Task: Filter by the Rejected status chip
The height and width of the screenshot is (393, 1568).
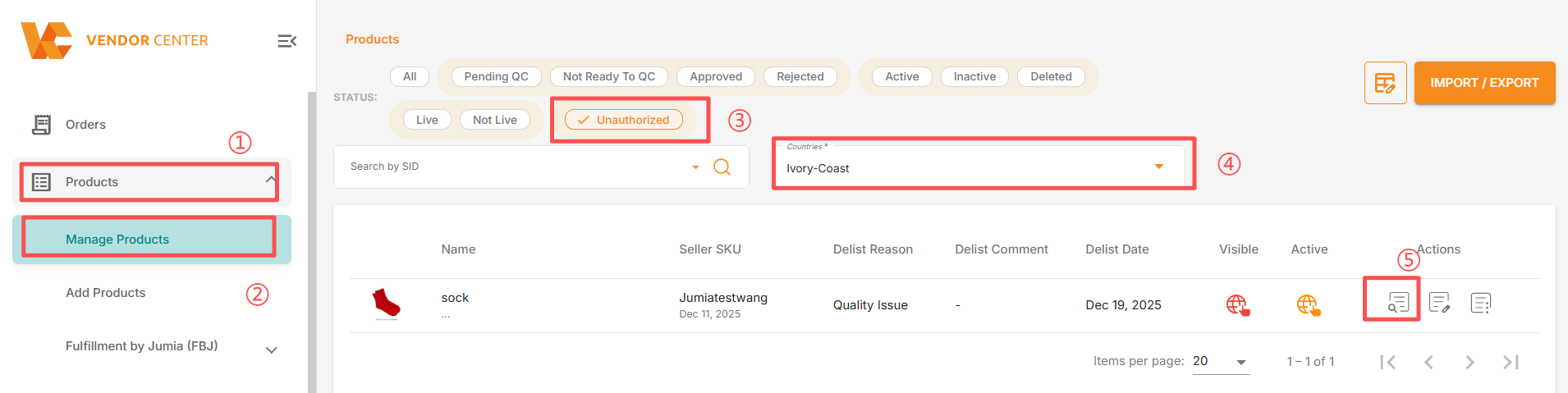Action: click(x=800, y=76)
